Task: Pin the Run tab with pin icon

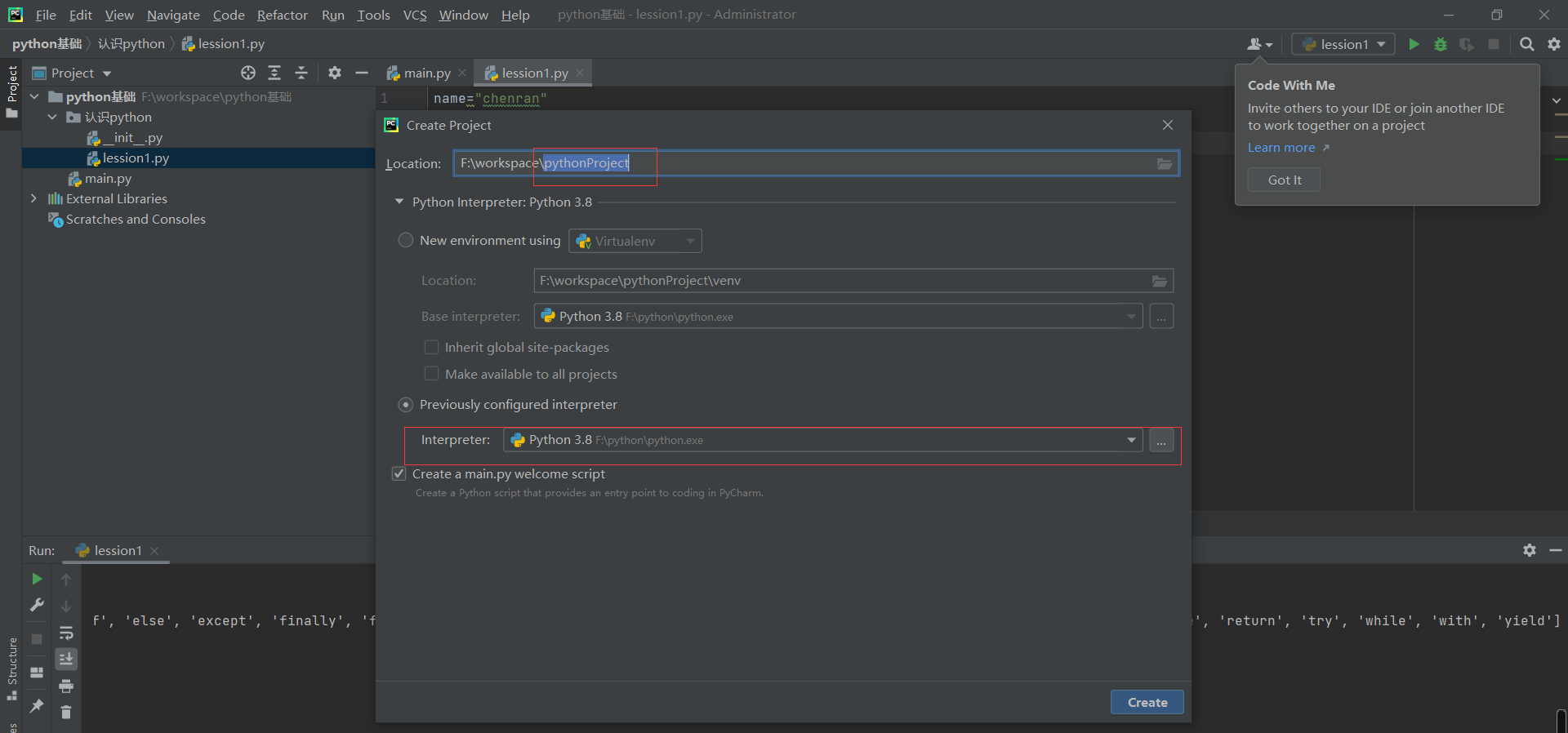Action: point(37,706)
